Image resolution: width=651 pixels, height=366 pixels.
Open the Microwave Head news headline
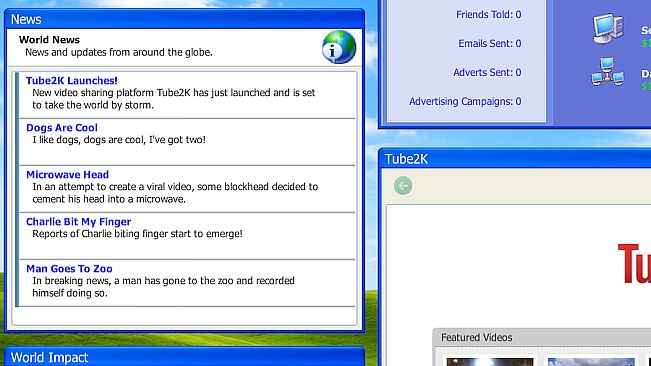67,174
